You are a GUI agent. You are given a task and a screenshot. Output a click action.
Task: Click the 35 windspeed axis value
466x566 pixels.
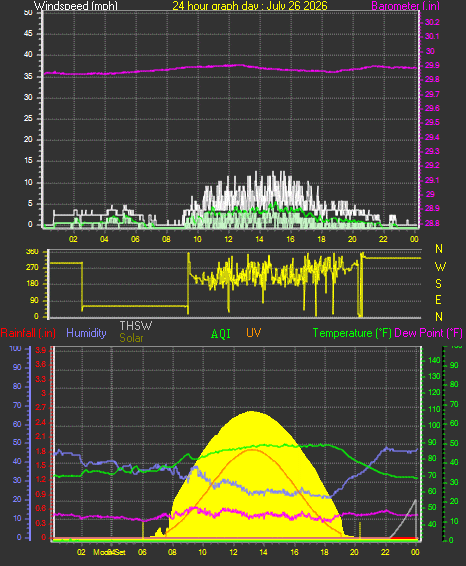pos(28,77)
